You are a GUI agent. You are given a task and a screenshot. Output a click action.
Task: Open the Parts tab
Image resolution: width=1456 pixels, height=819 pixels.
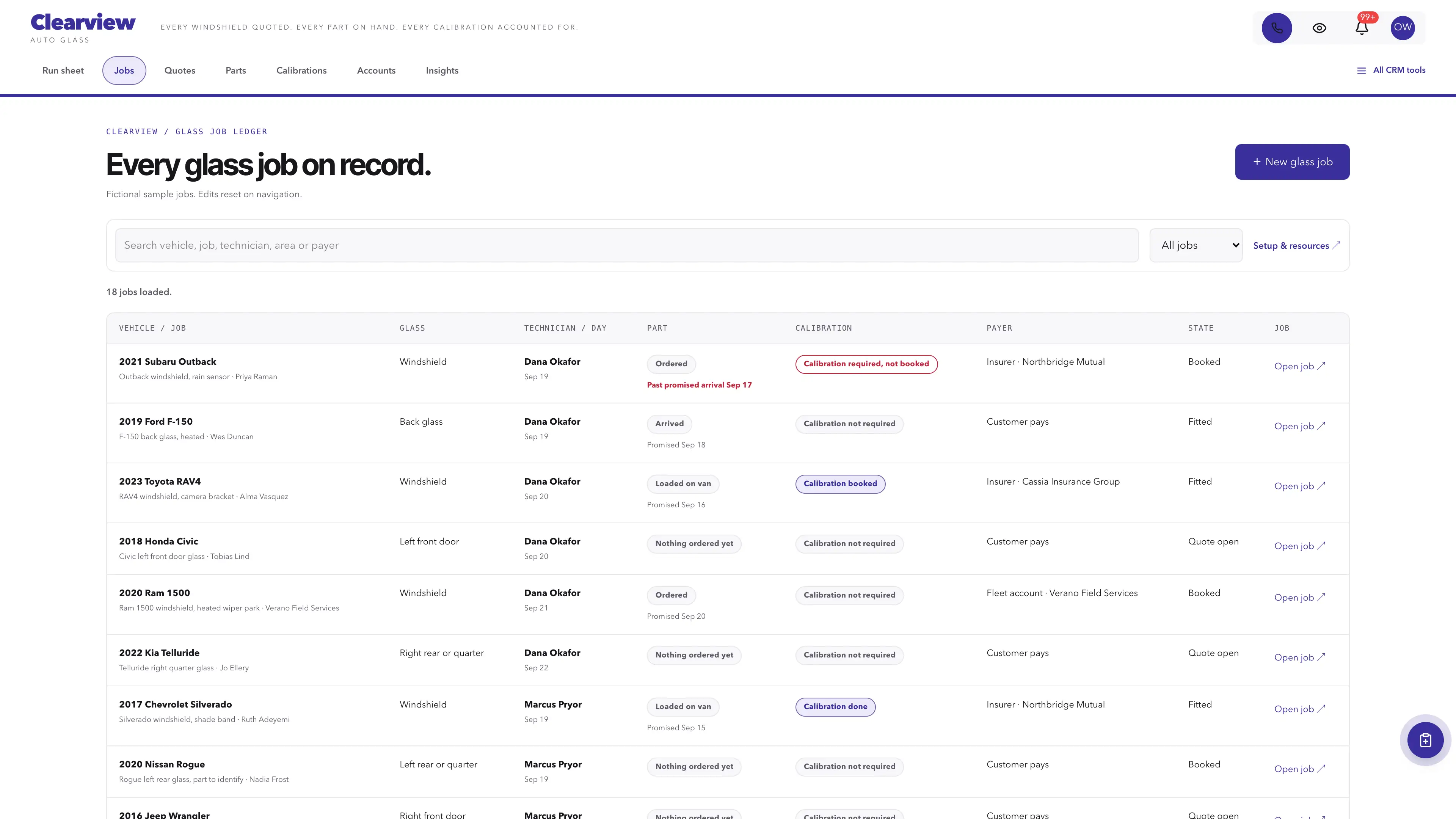pyautogui.click(x=236, y=71)
